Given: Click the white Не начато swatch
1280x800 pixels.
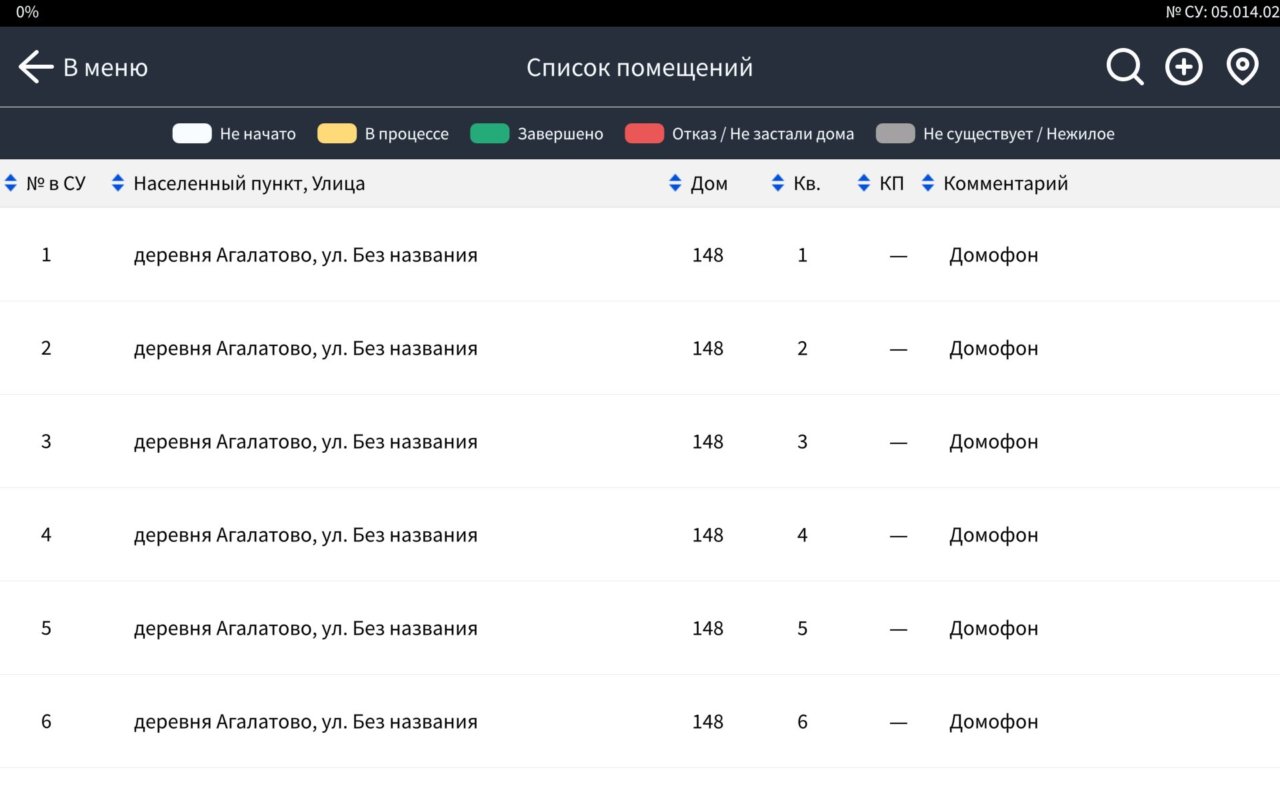Looking at the screenshot, I should pos(192,134).
